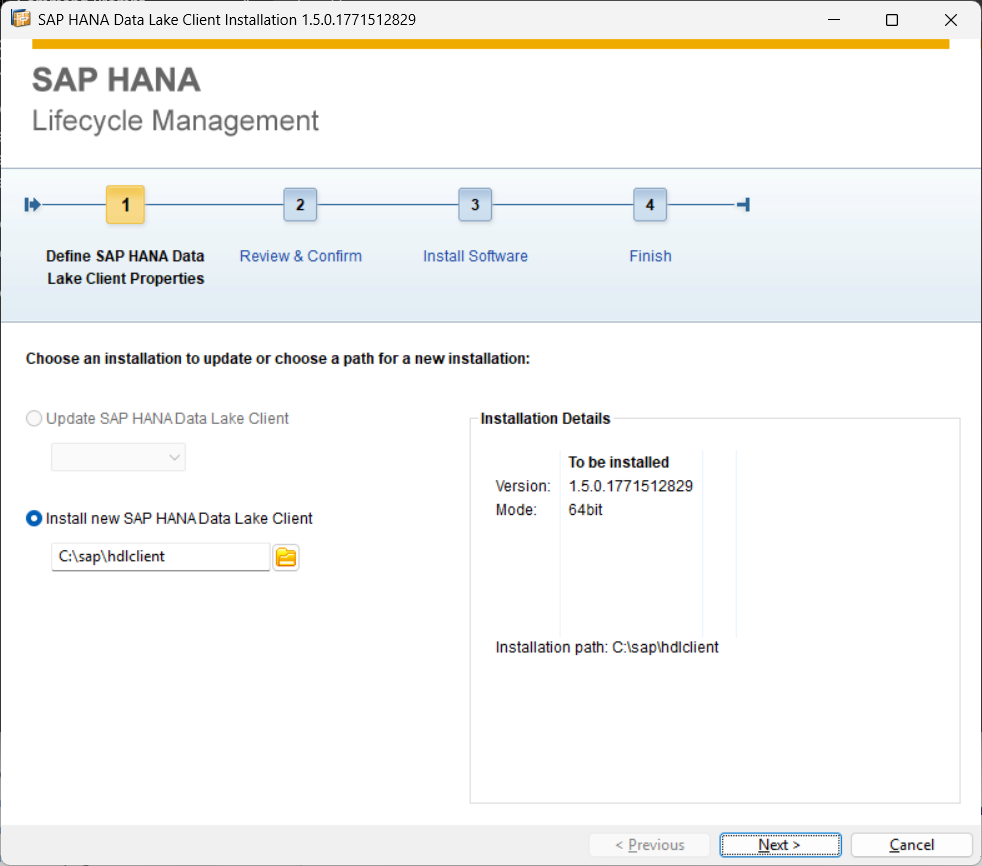
Task: Open the folder browse icon beside path field
Action: 286,557
